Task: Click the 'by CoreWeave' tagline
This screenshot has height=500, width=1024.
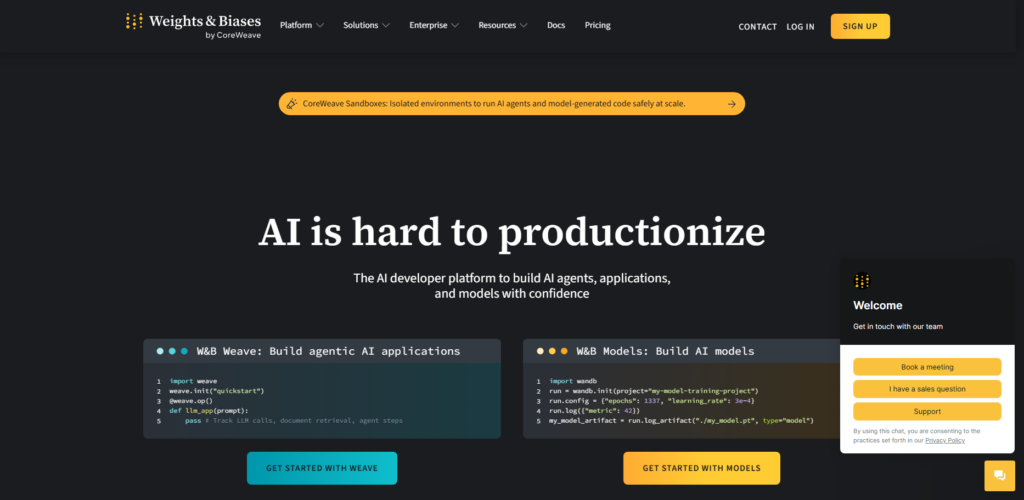Action: point(233,35)
